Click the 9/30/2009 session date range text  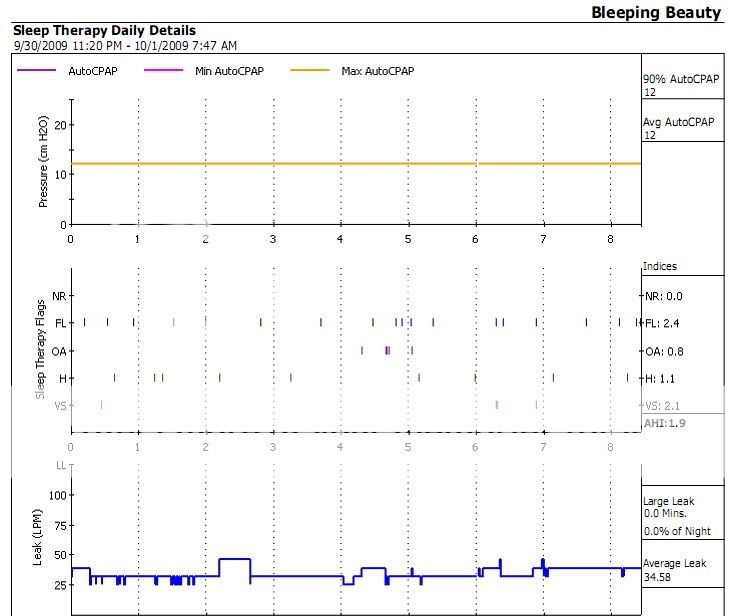tap(124, 46)
